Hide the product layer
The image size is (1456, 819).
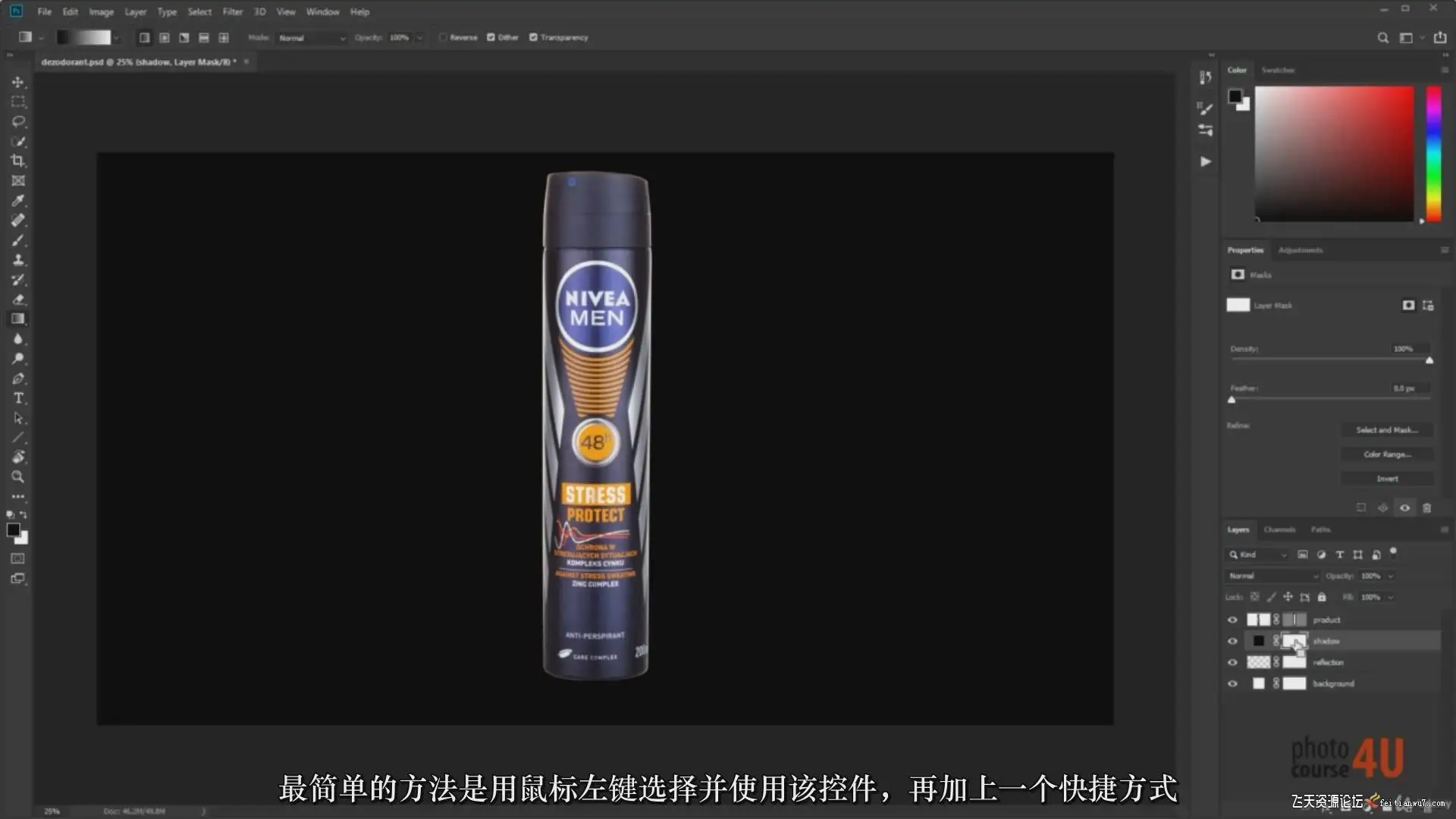point(1232,620)
